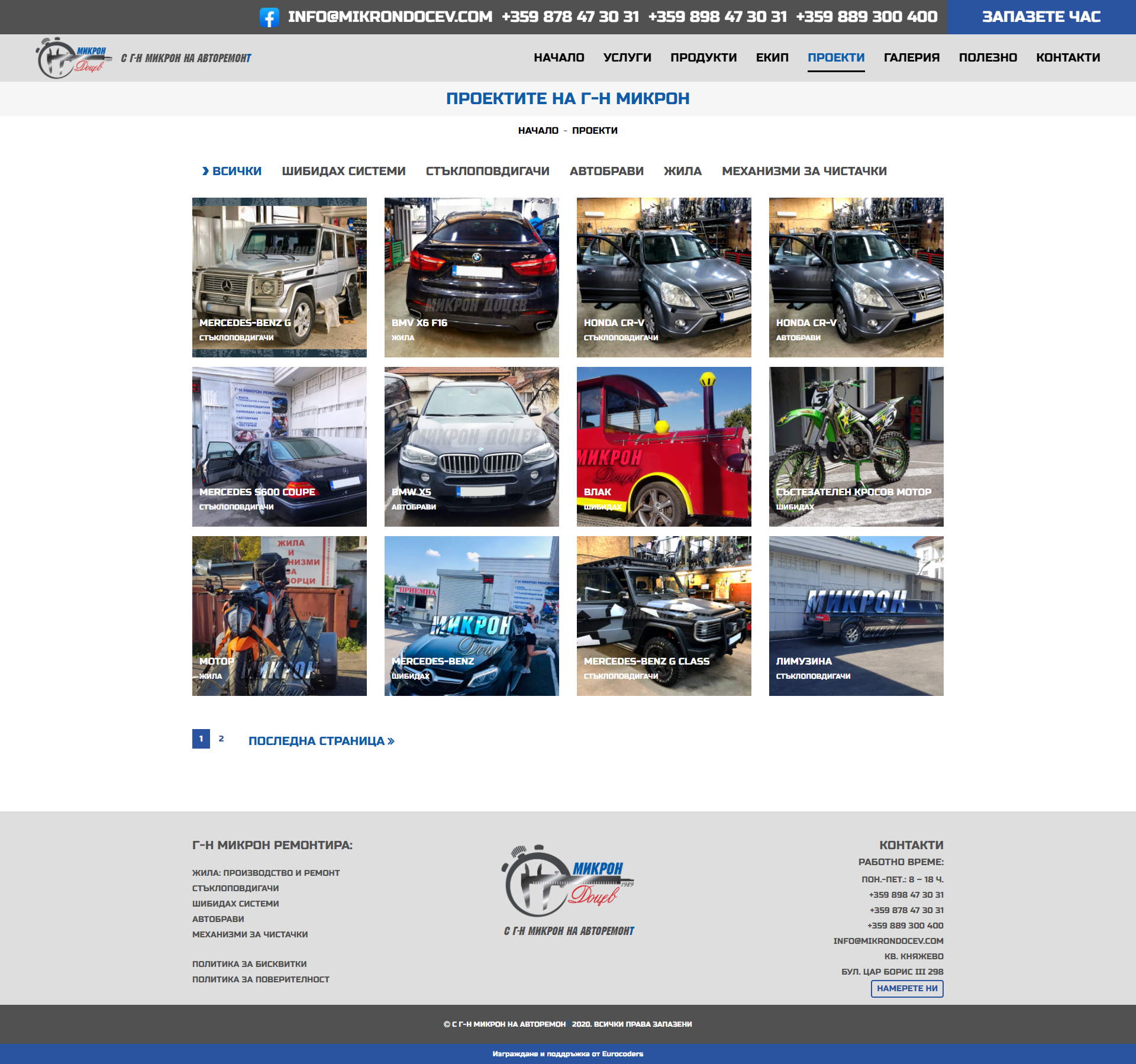Open footer link АВТОБРАВИ
The width and height of the screenshot is (1136, 1064).
click(218, 919)
